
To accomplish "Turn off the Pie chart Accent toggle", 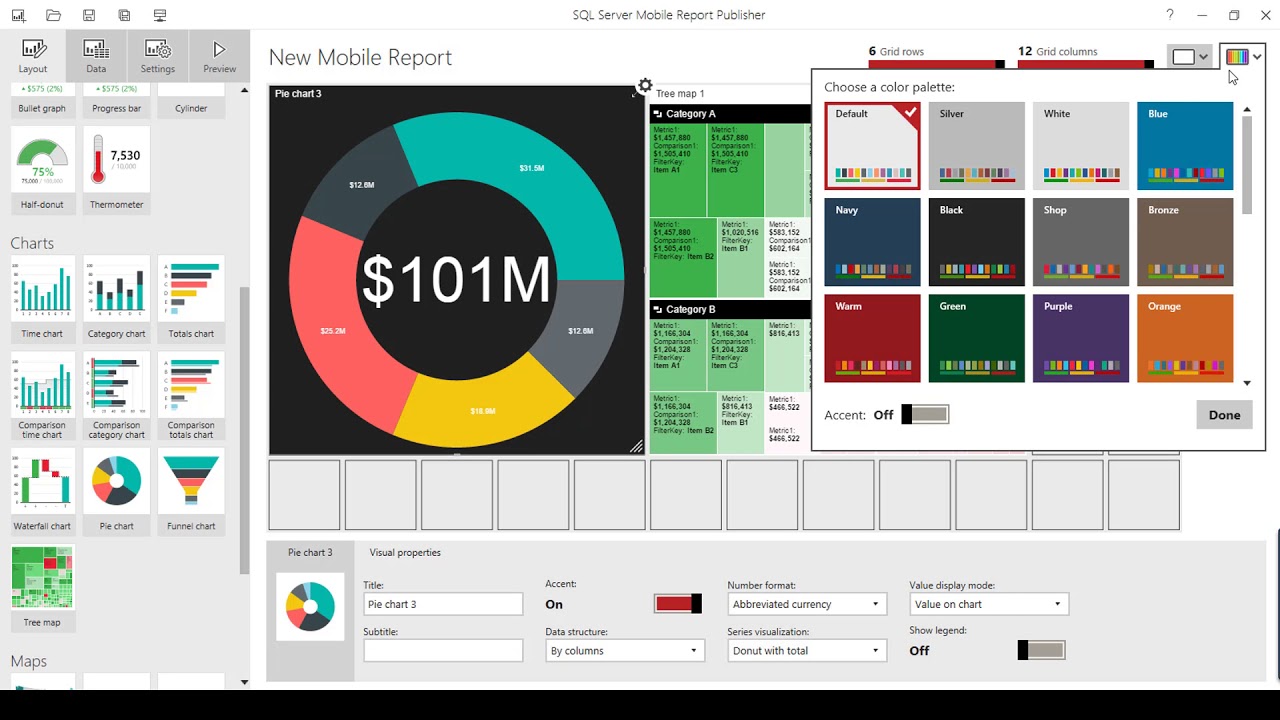I will coord(678,603).
